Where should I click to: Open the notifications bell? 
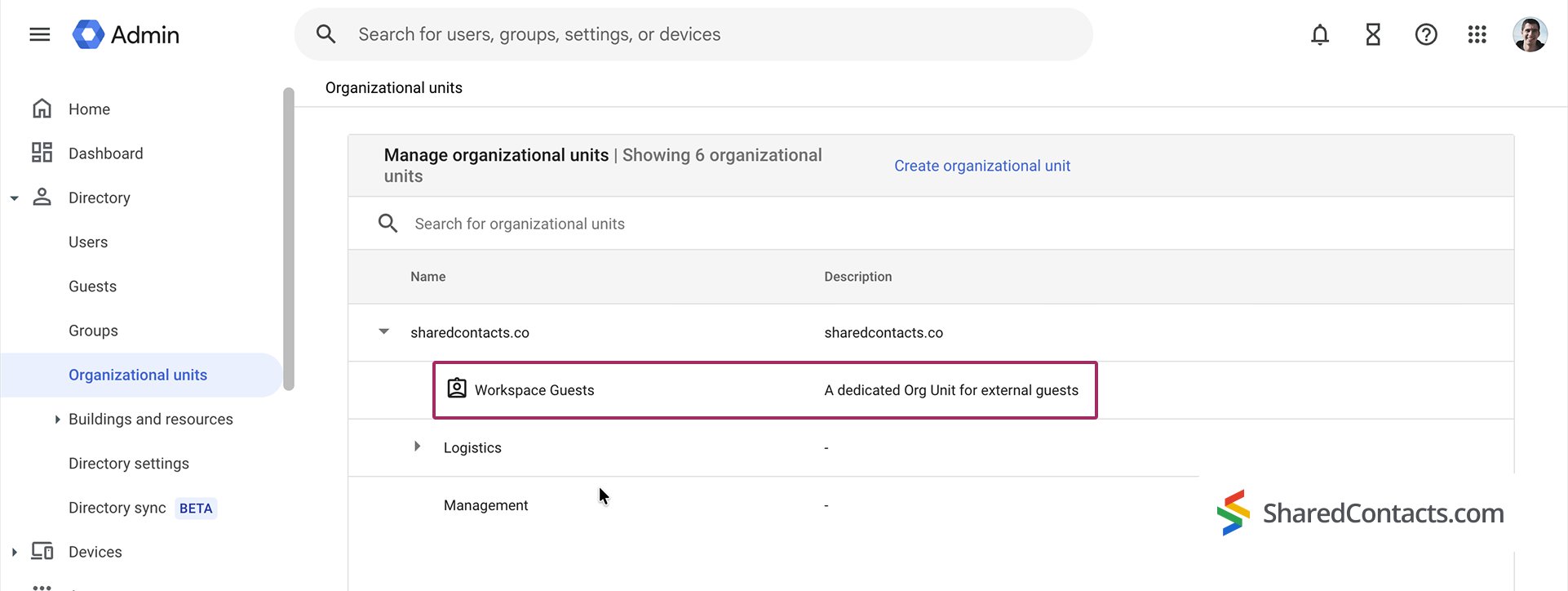(1320, 34)
